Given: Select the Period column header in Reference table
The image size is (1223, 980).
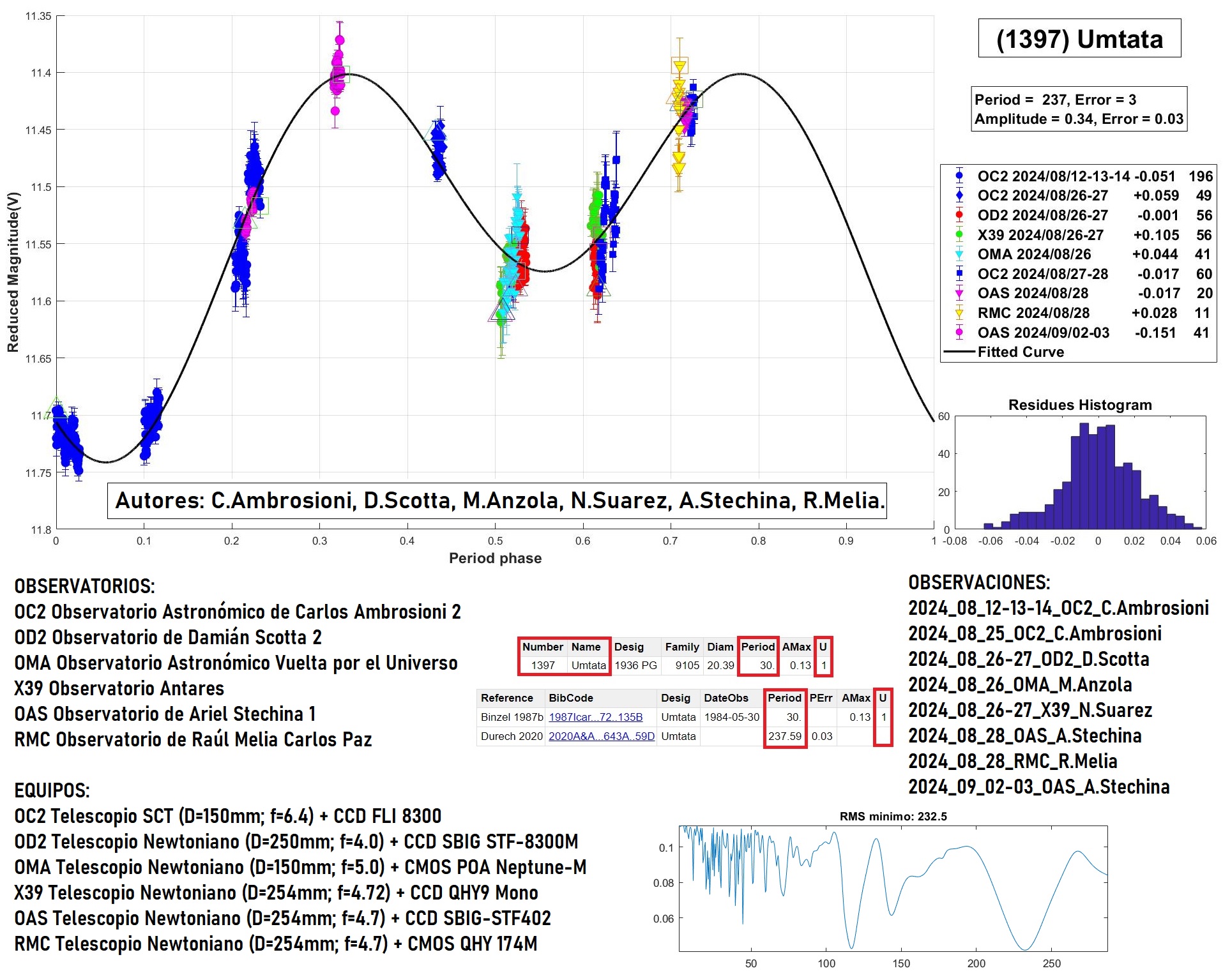Looking at the screenshot, I should [x=784, y=698].
